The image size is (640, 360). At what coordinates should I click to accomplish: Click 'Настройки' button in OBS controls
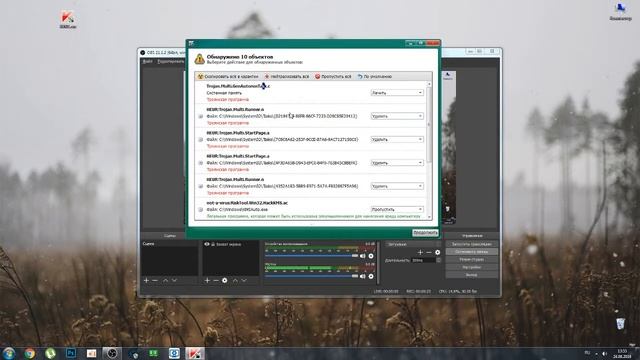[x=471, y=267]
